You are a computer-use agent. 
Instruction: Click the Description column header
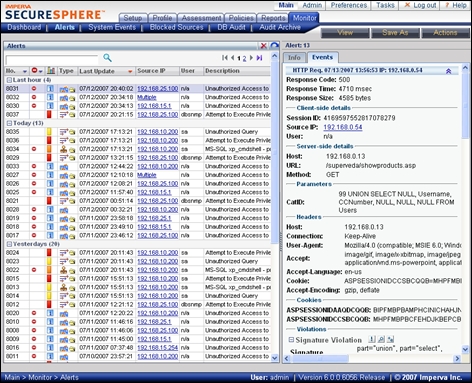(237, 71)
